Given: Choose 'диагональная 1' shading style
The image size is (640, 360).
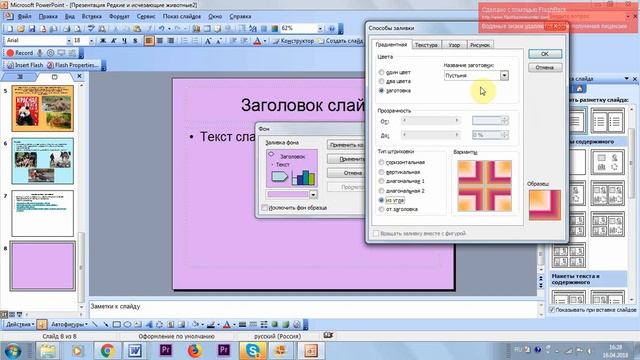Looking at the screenshot, I should click(381, 181).
